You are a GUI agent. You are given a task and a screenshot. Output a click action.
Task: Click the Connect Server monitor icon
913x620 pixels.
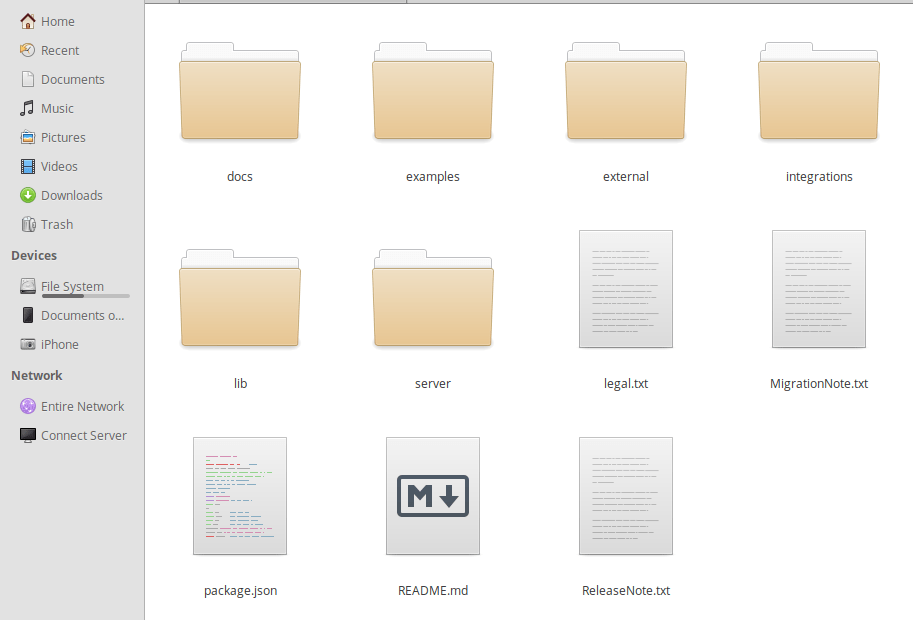click(27, 435)
